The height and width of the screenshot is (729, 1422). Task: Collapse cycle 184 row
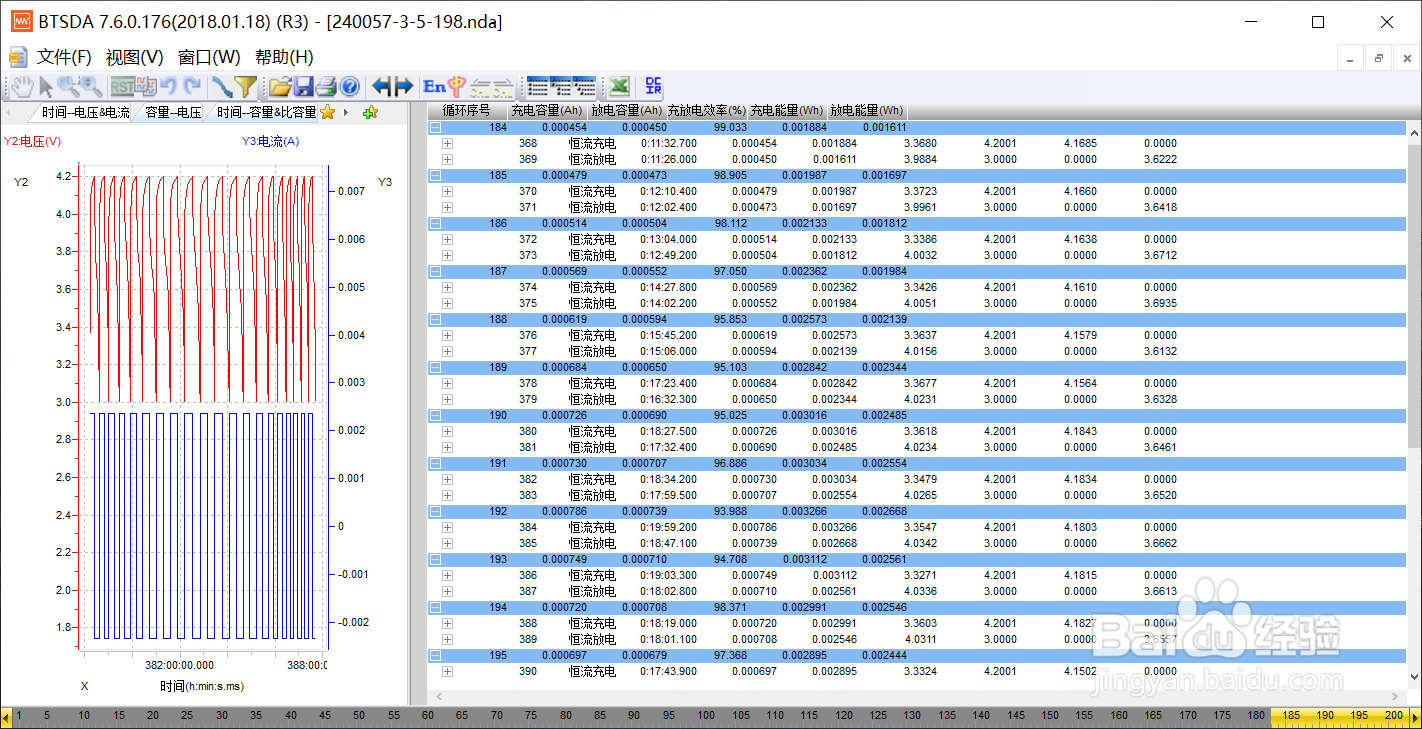435,127
